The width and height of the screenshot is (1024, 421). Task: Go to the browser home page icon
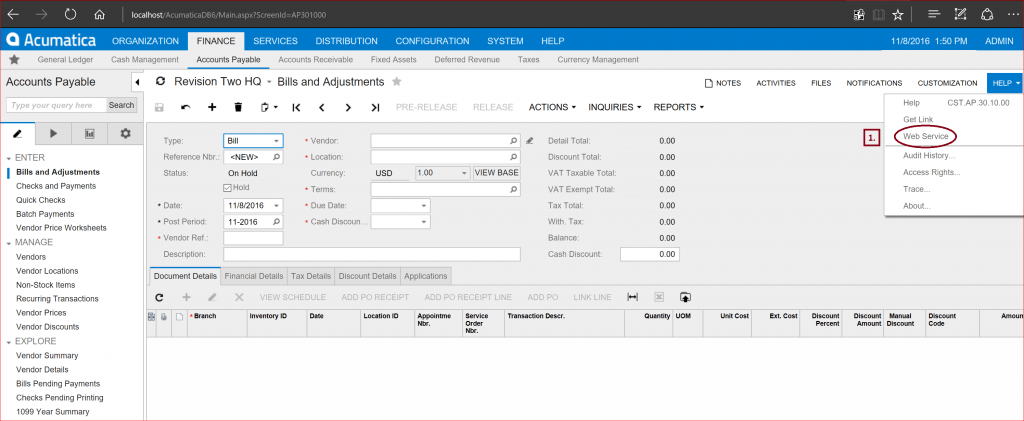pyautogui.click(x=100, y=14)
